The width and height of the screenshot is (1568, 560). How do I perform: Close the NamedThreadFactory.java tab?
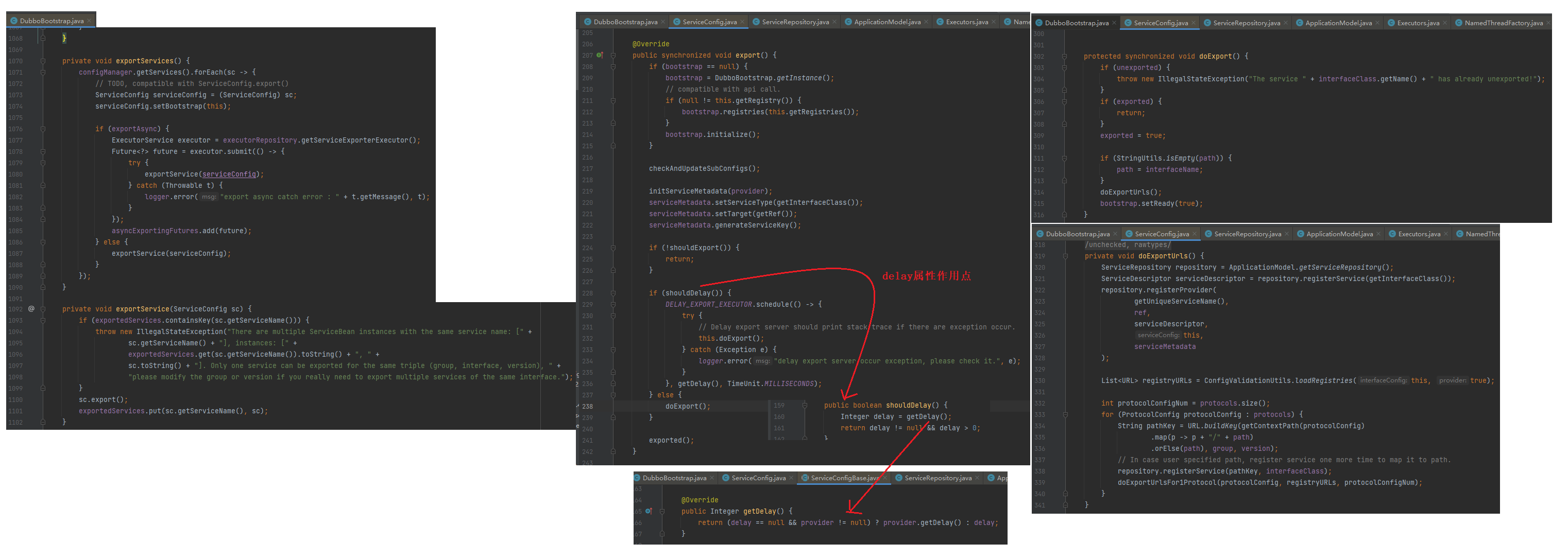pos(1548,23)
